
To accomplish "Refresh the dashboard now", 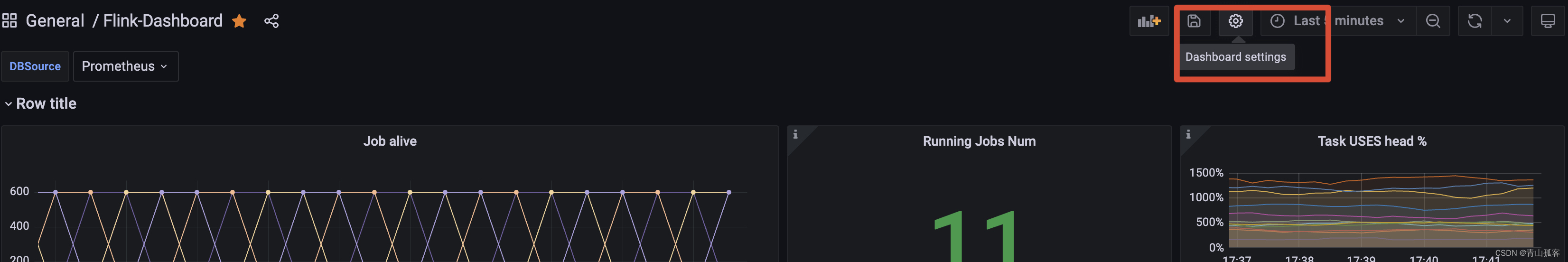I will pos(1474,21).
